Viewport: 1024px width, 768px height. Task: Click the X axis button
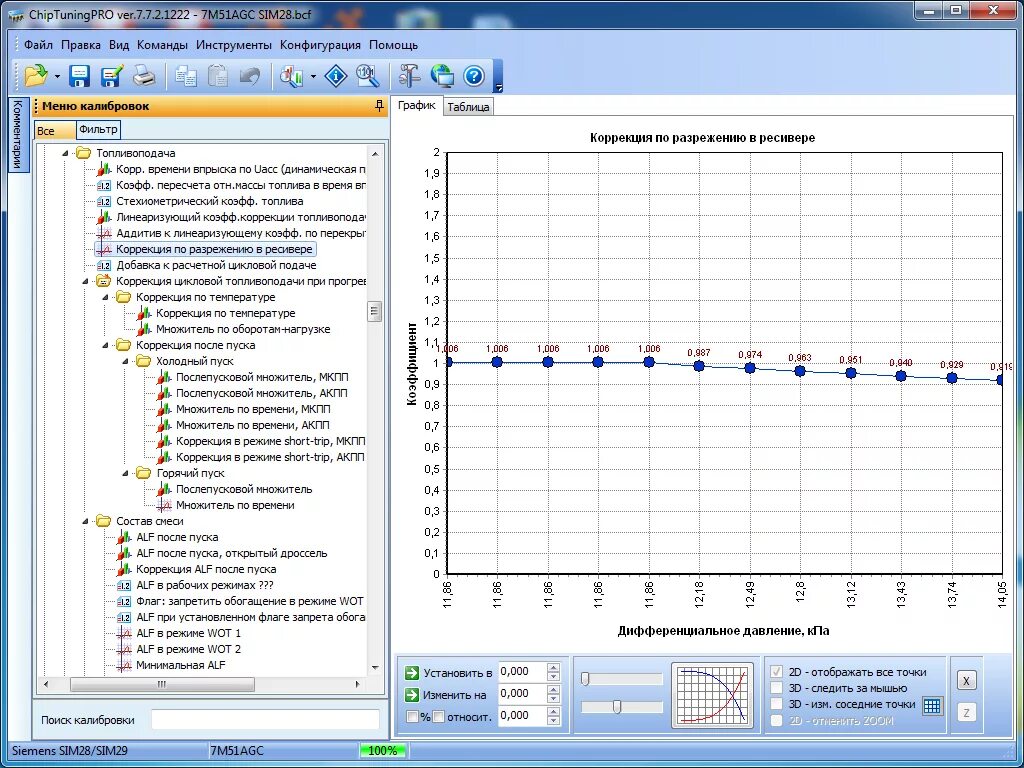[x=966, y=680]
